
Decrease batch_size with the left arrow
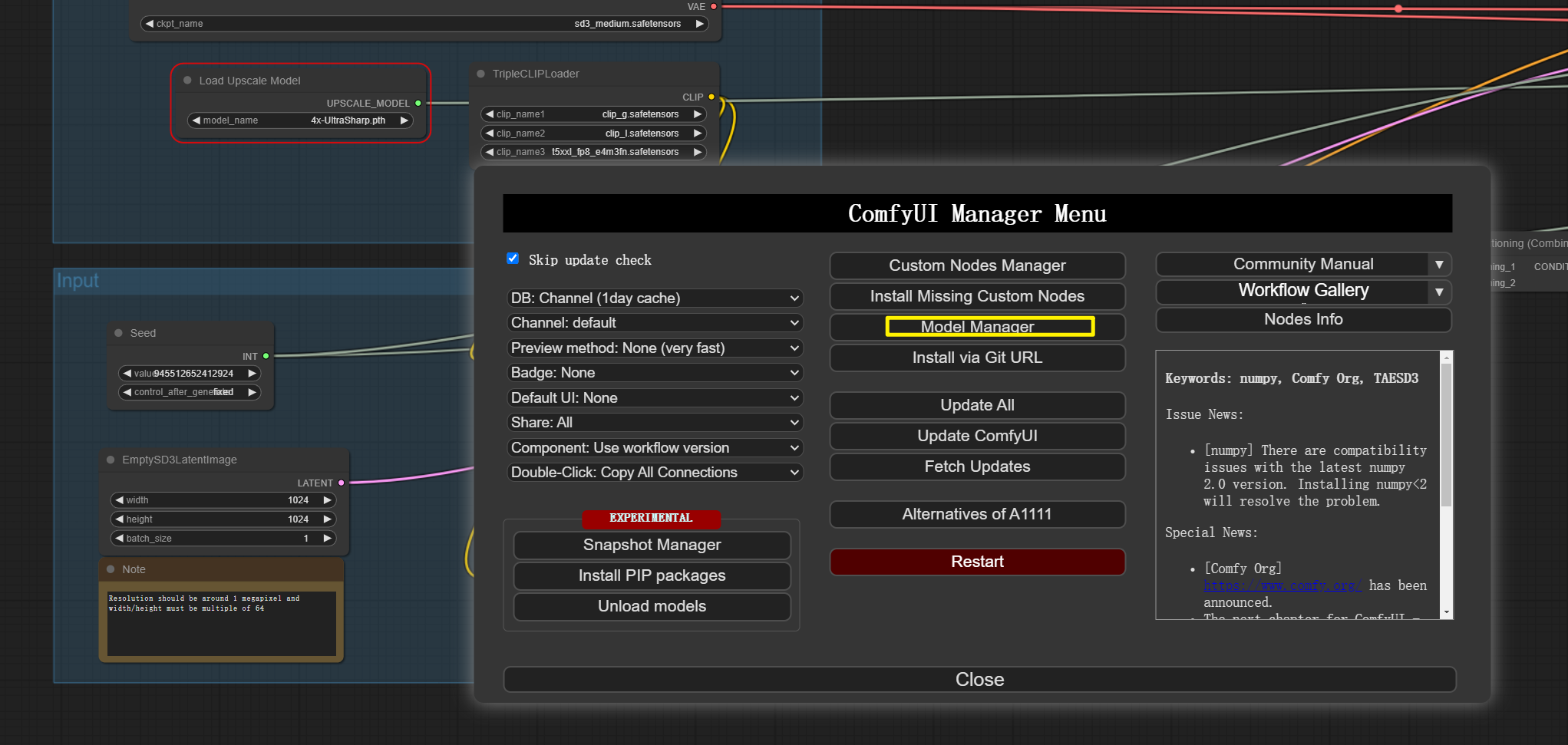pyautogui.click(x=119, y=539)
